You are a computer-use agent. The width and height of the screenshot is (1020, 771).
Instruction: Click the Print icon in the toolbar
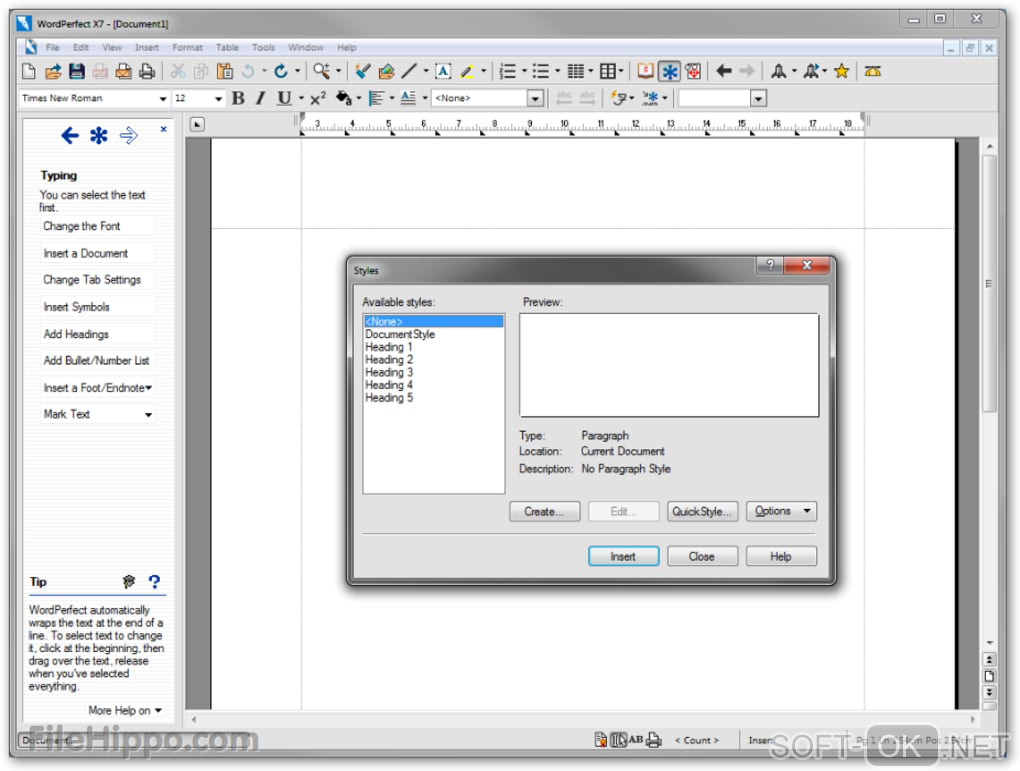tap(147, 71)
